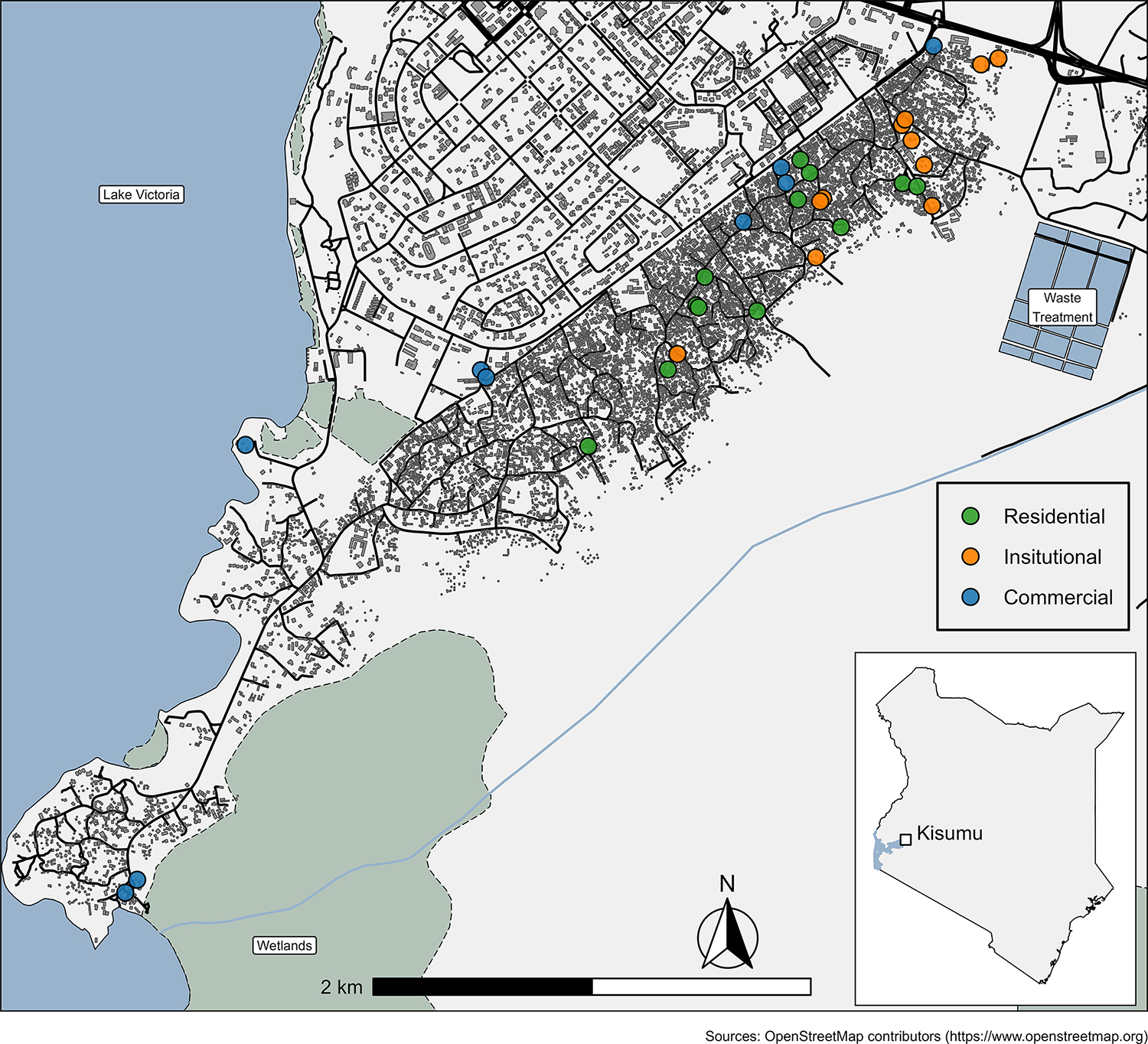This screenshot has width=1148, height=1044.
Task: Click the Waste Treatment label
Action: (x=1062, y=308)
